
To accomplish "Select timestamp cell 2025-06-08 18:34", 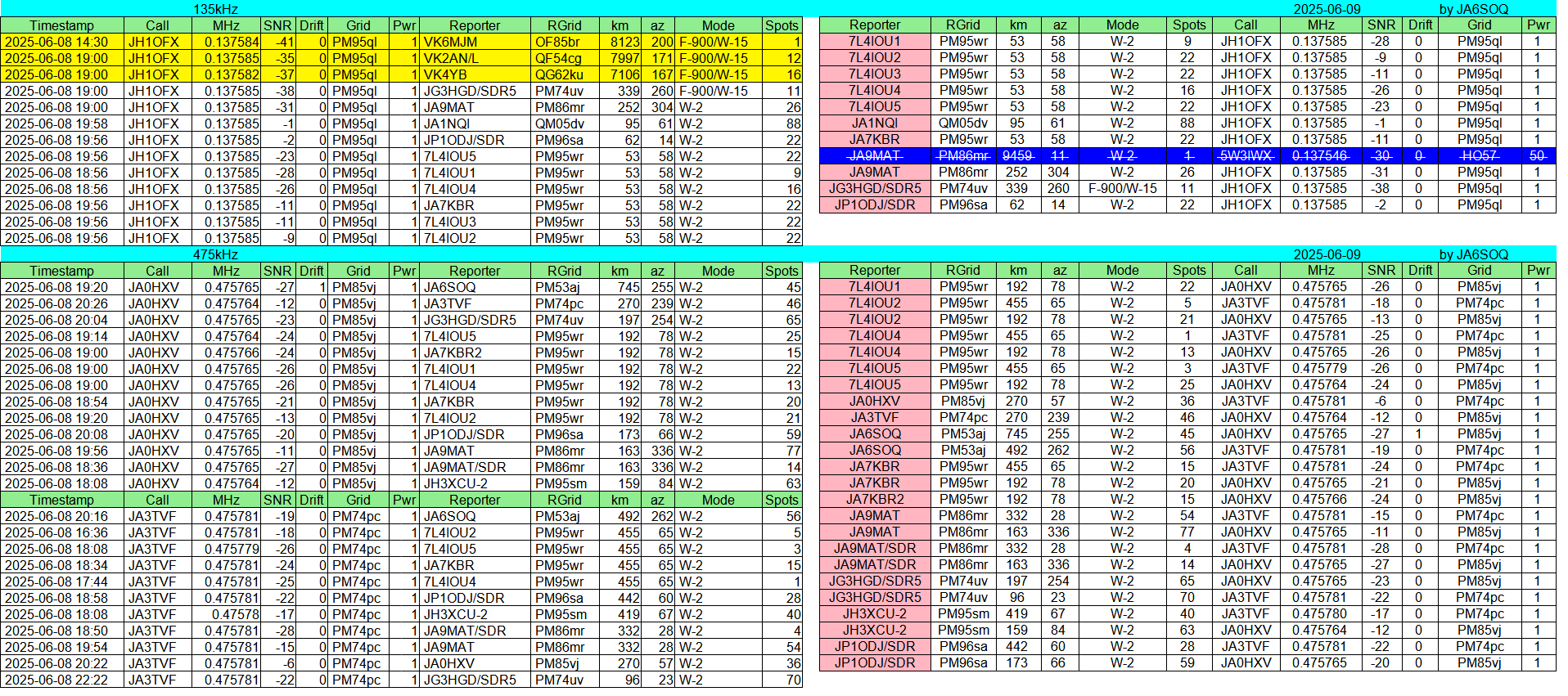I will (62, 565).
